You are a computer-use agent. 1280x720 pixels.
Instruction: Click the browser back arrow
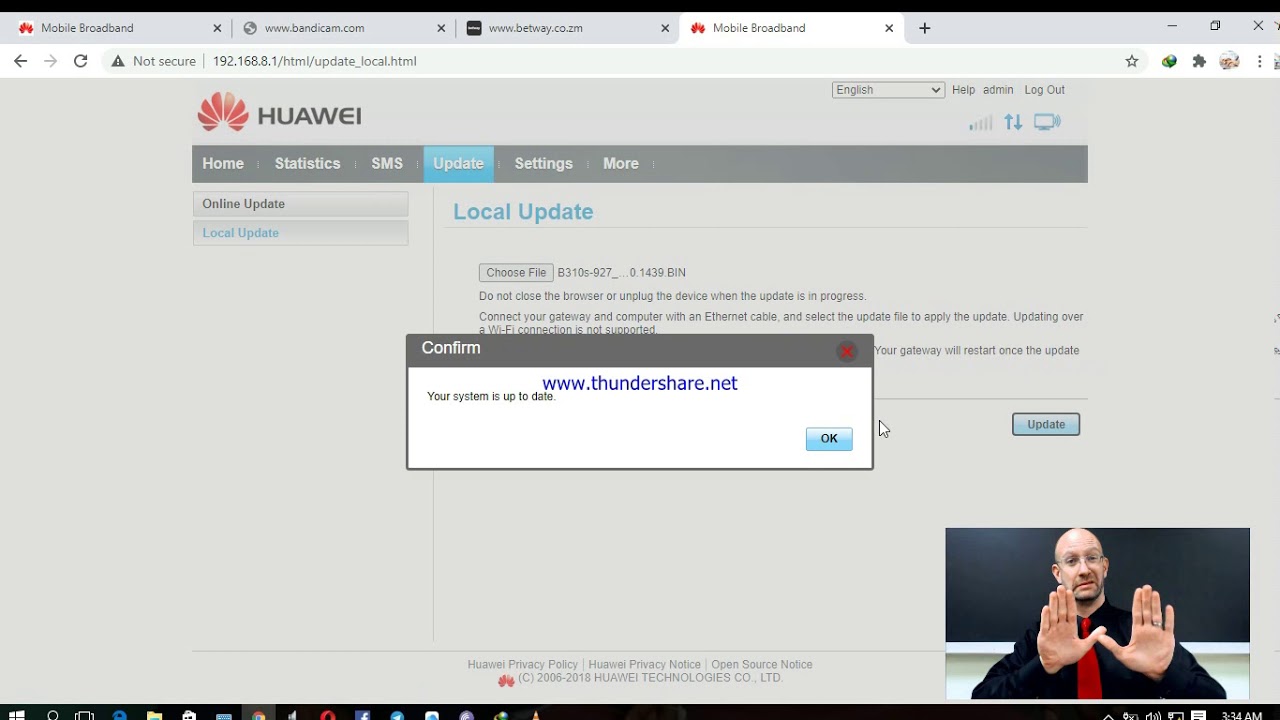coord(21,61)
